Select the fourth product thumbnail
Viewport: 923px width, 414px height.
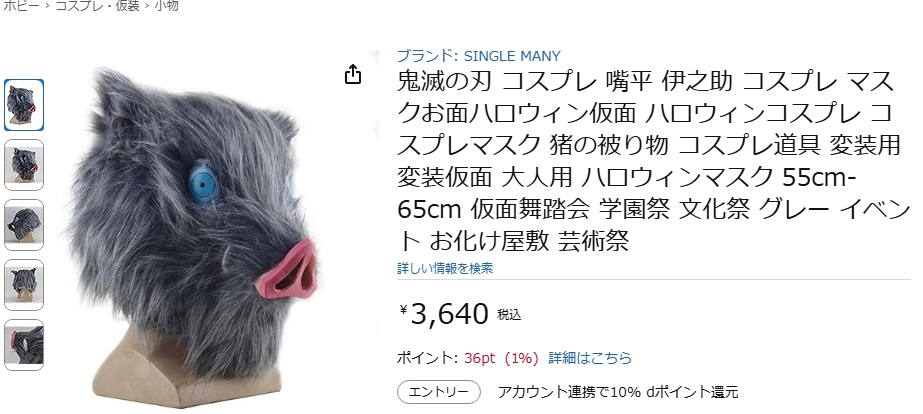pos(24,285)
